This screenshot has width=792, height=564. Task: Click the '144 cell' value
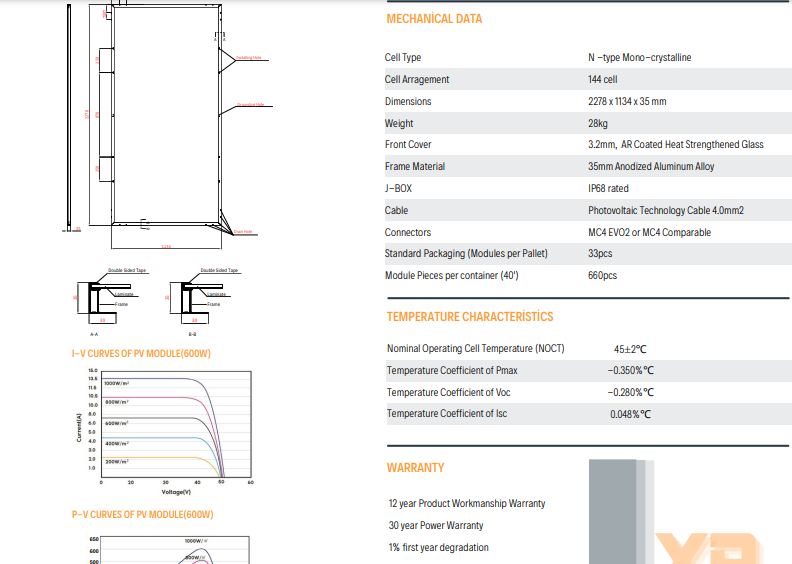(603, 79)
